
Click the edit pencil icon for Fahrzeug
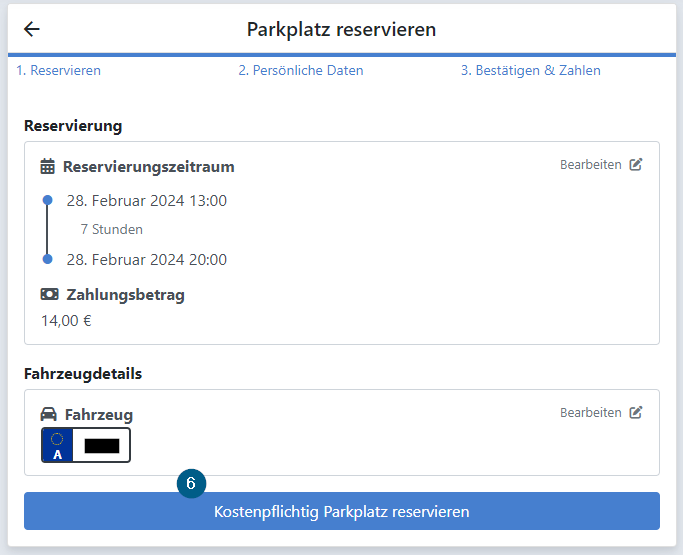coord(636,412)
